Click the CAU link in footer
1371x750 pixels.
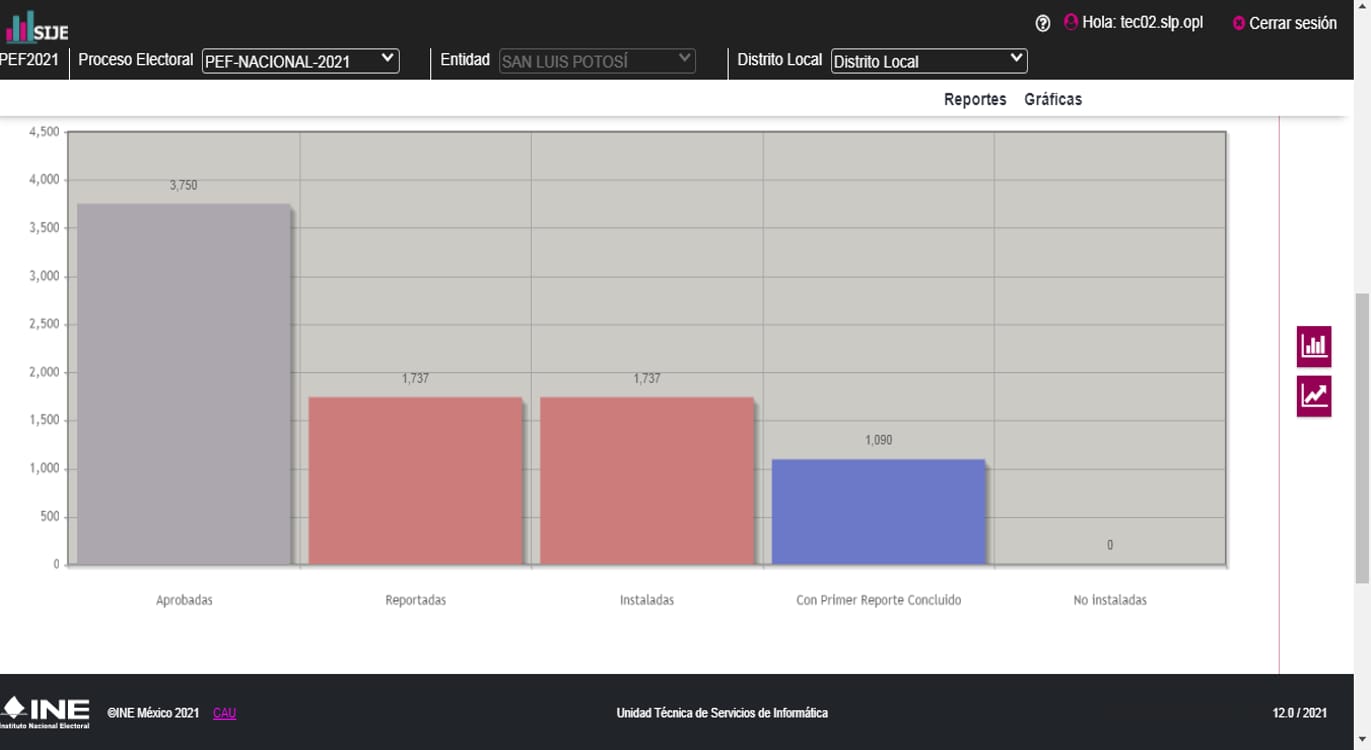[224, 713]
